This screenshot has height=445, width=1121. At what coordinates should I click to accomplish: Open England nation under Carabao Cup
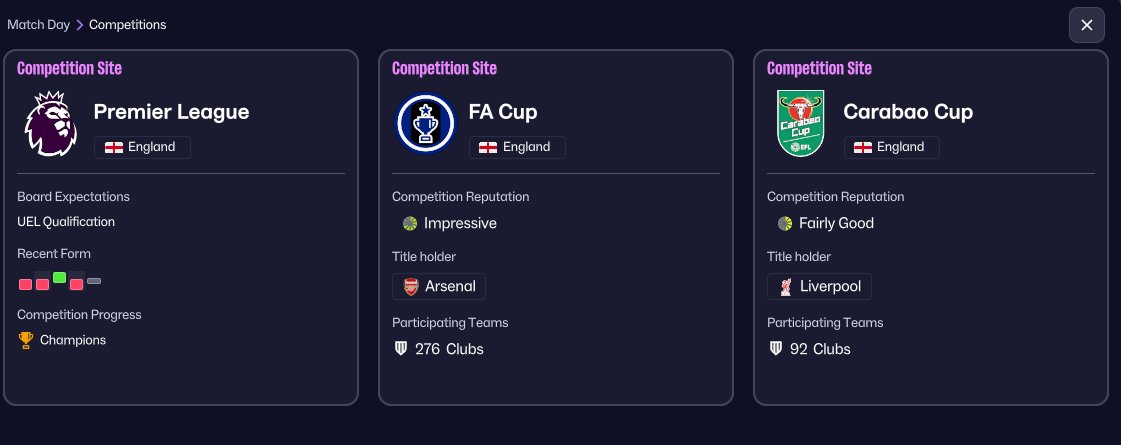pyautogui.click(x=892, y=147)
